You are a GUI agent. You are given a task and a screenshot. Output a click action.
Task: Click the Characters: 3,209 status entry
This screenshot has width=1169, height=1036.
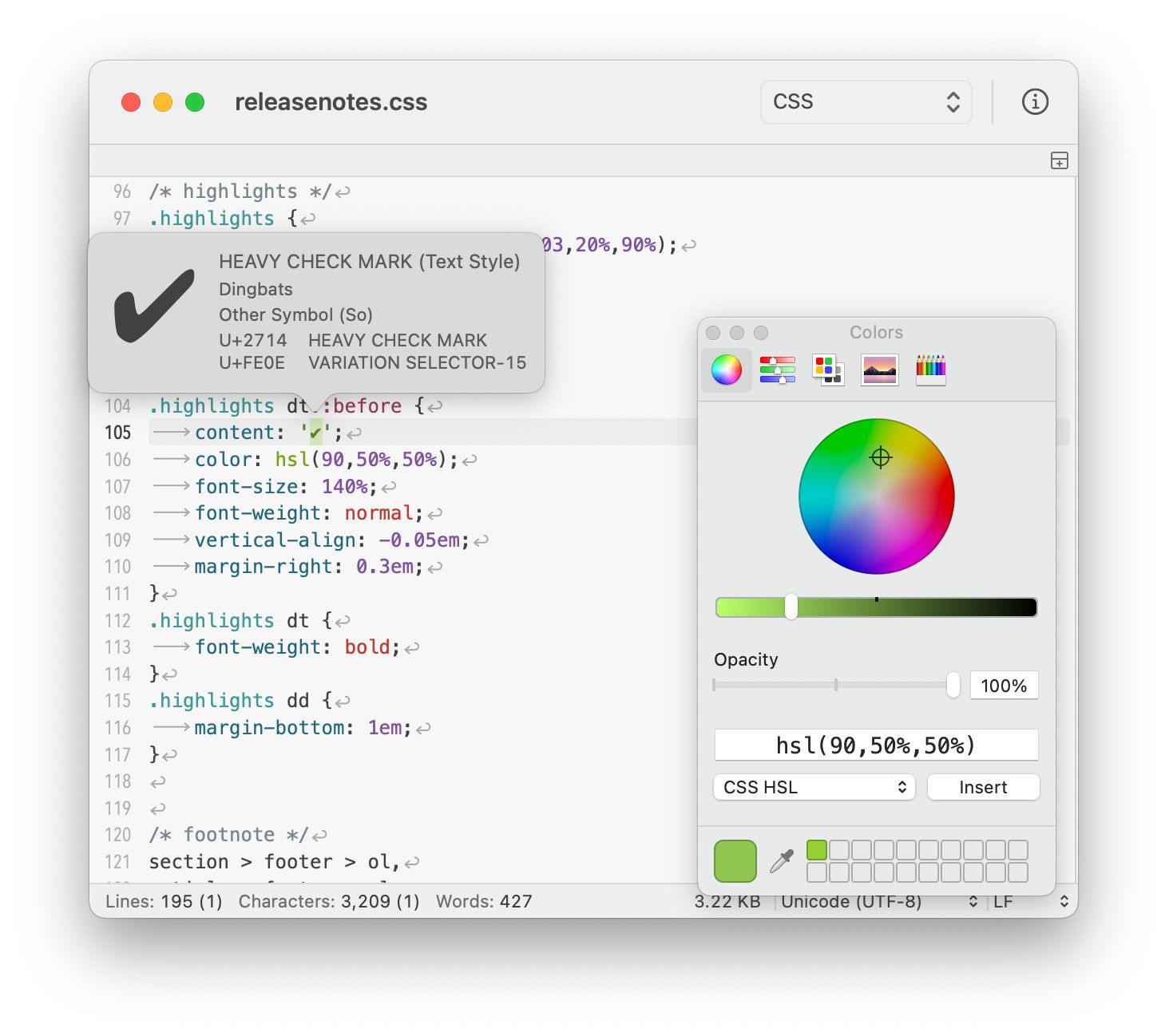[329, 902]
